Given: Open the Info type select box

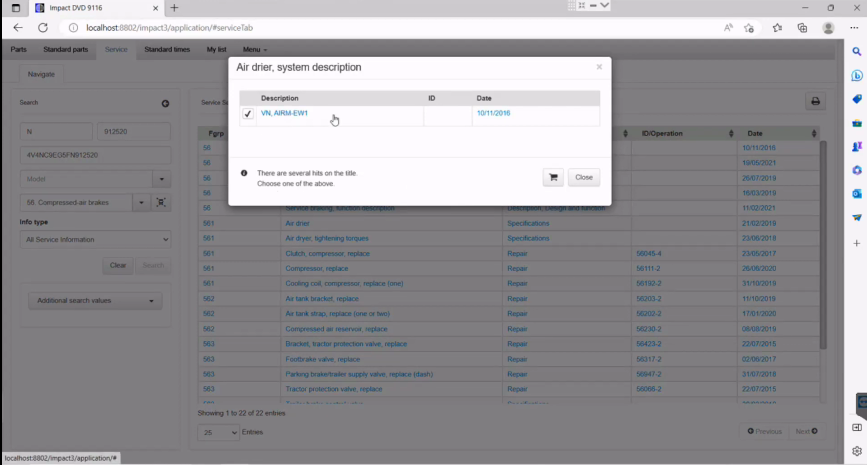Looking at the screenshot, I should pos(95,240).
